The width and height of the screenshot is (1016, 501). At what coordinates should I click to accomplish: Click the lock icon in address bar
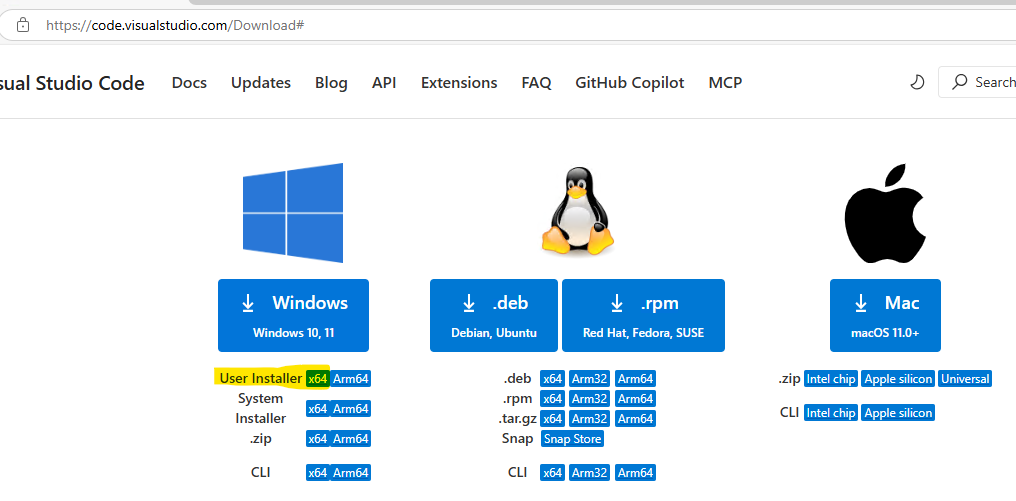click(x=23, y=25)
